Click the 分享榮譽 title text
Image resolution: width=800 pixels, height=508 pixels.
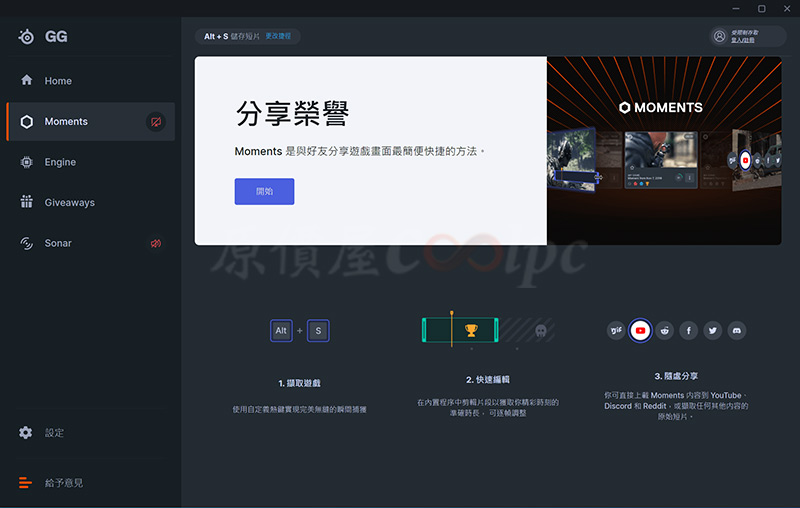[292, 113]
